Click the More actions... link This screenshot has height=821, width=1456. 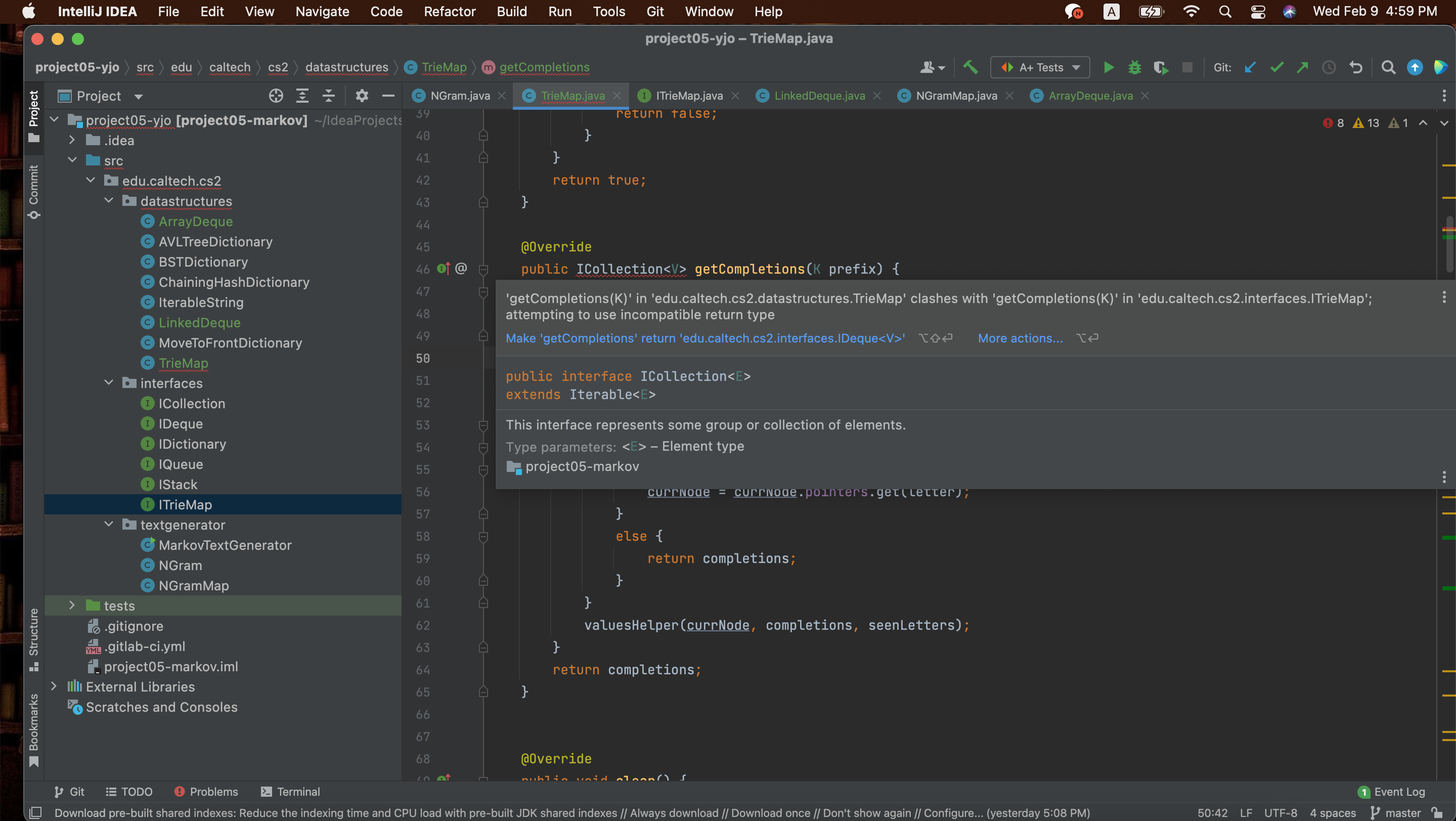pos(1020,338)
